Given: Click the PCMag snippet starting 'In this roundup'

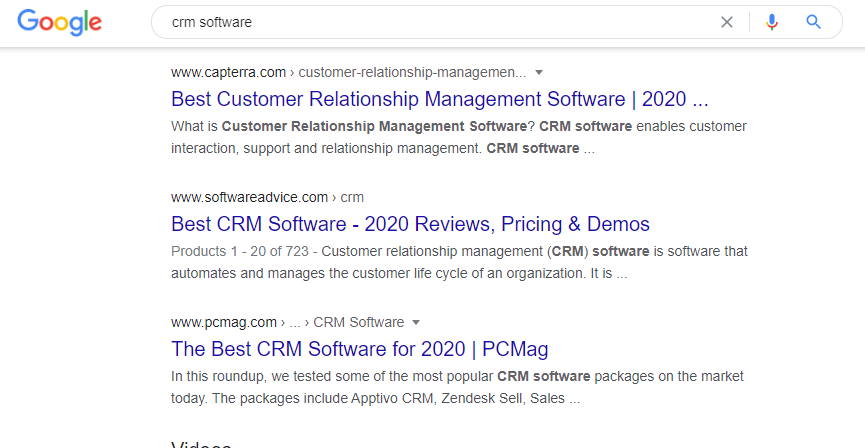Looking at the screenshot, I should [x=457, y=387].
